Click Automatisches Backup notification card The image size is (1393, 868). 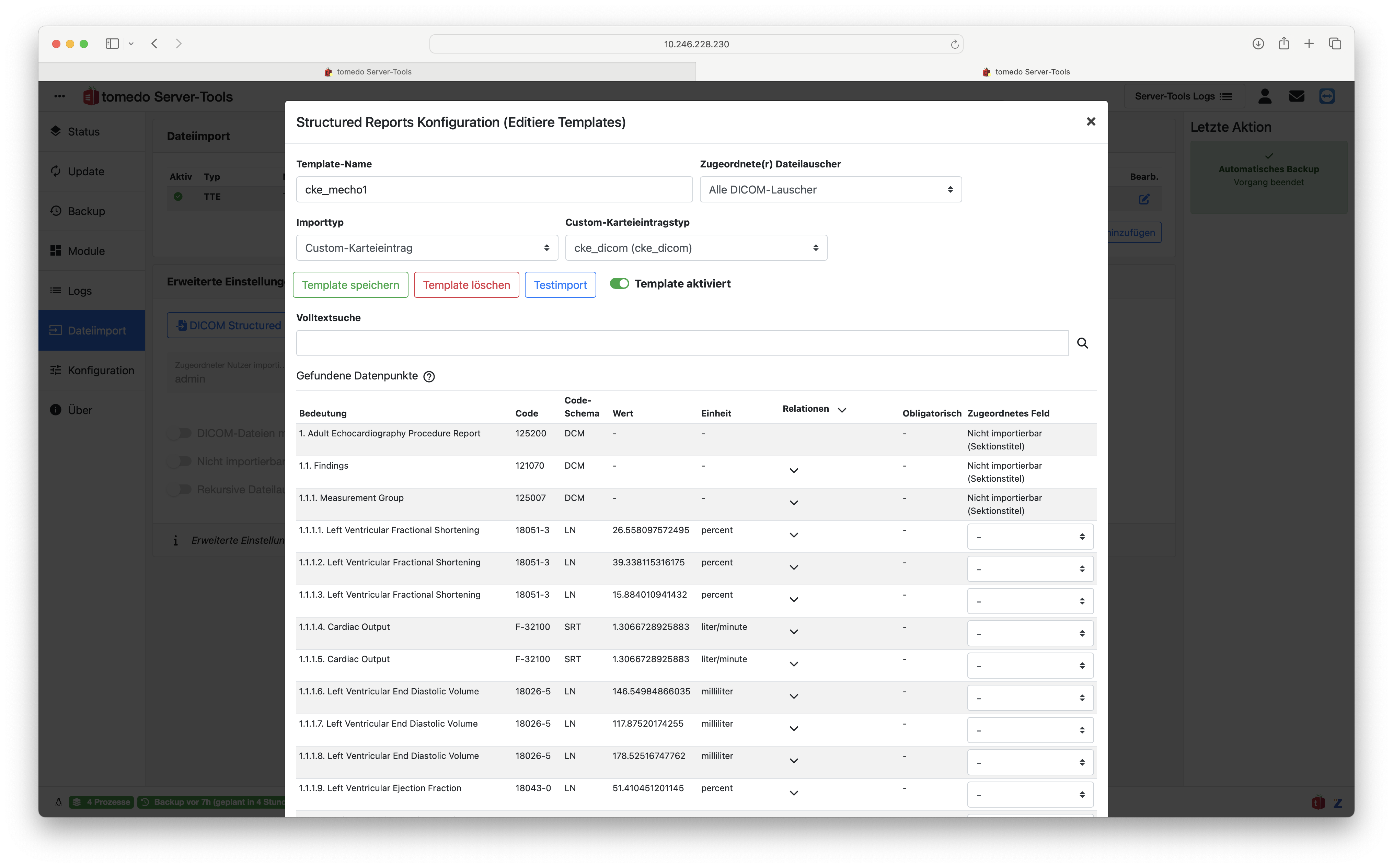pos(1268,177)
